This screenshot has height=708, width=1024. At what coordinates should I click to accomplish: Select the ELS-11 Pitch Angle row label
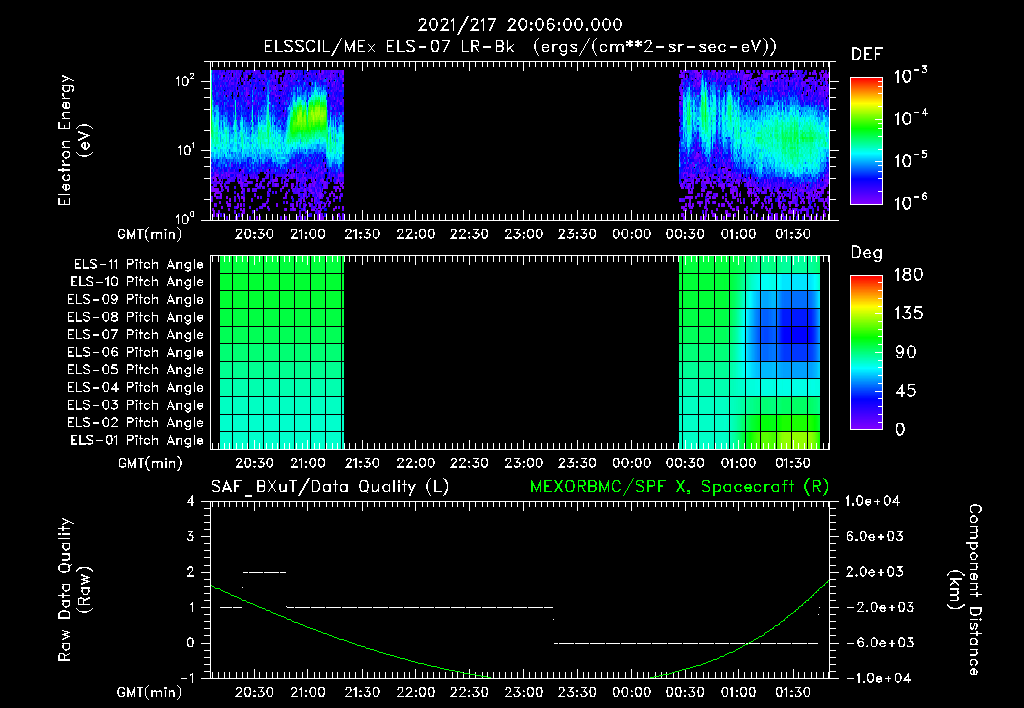click(138, 265)
